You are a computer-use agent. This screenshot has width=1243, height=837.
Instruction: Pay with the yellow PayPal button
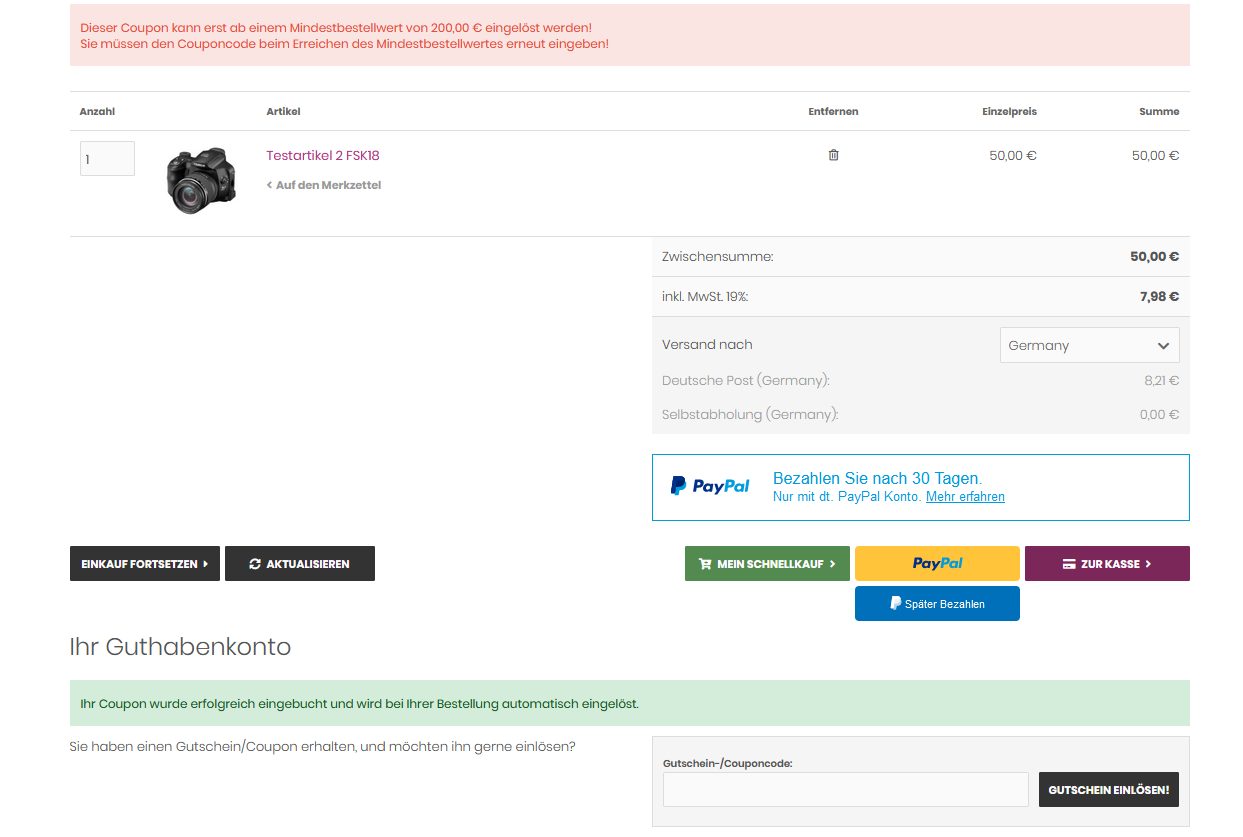937,564
